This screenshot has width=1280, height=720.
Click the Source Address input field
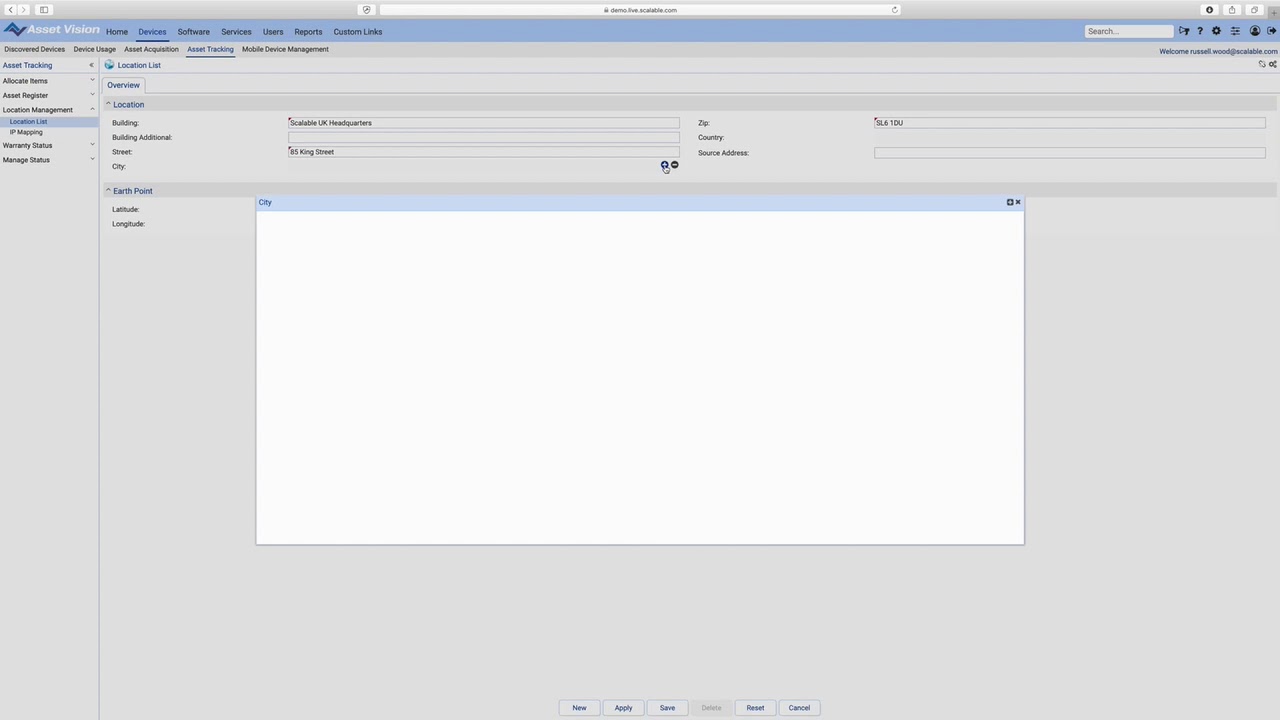pos(1070,153)
